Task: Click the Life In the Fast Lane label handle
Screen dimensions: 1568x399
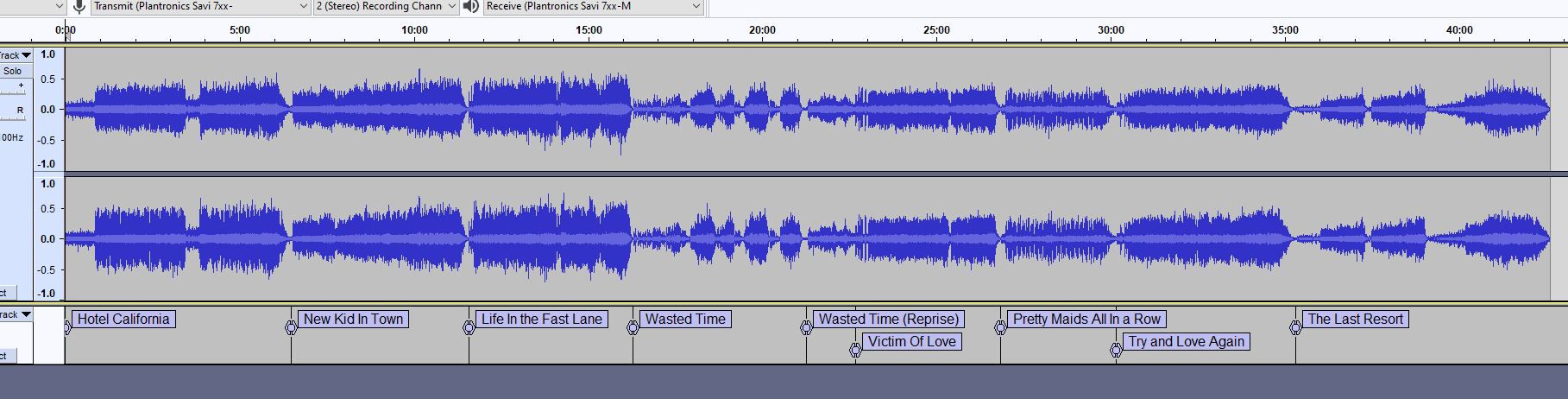Action: [x=469, y=327]
